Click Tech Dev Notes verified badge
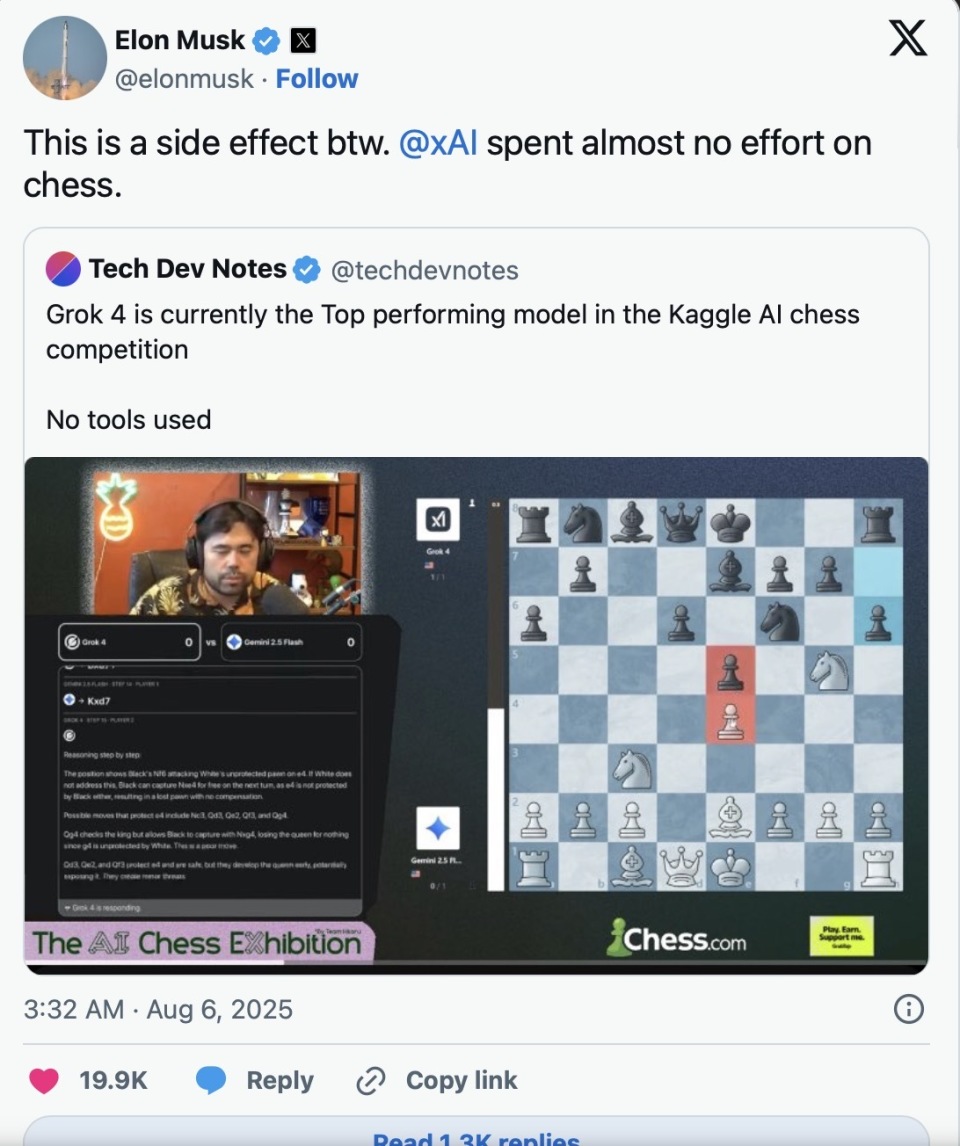960x1146 pixels. point(307,270)
